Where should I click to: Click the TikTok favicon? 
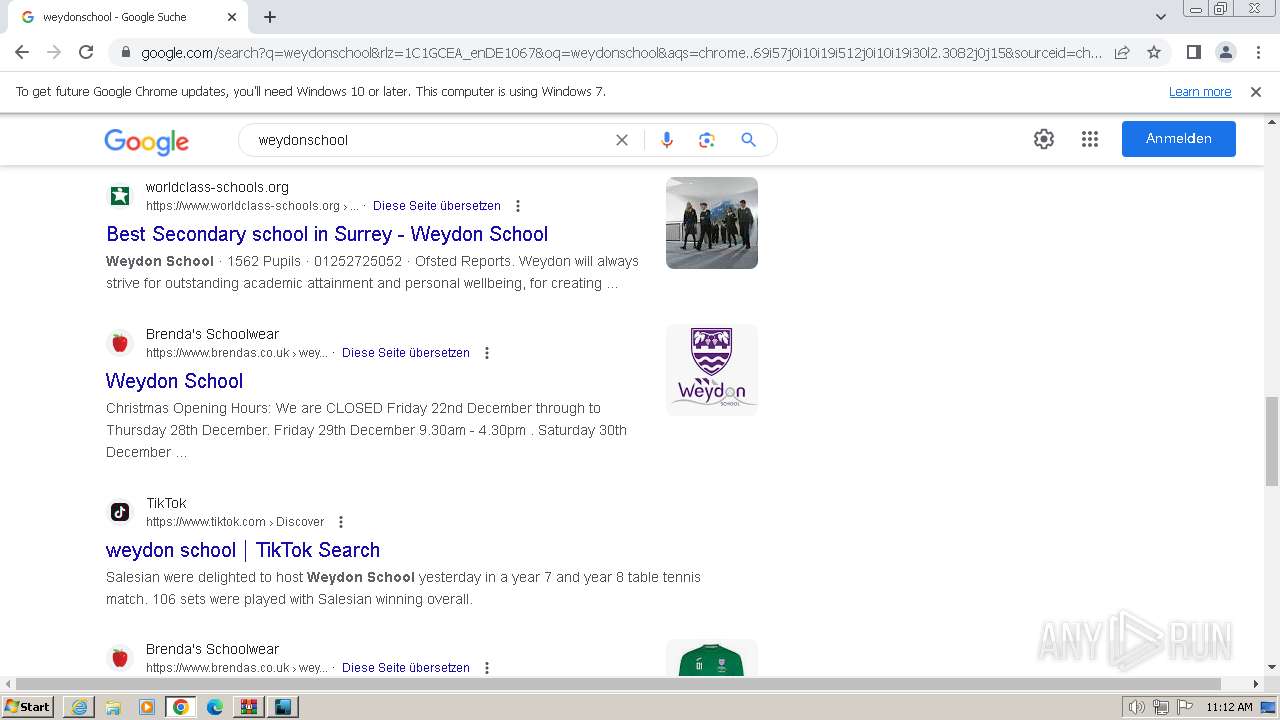(120, 512)
